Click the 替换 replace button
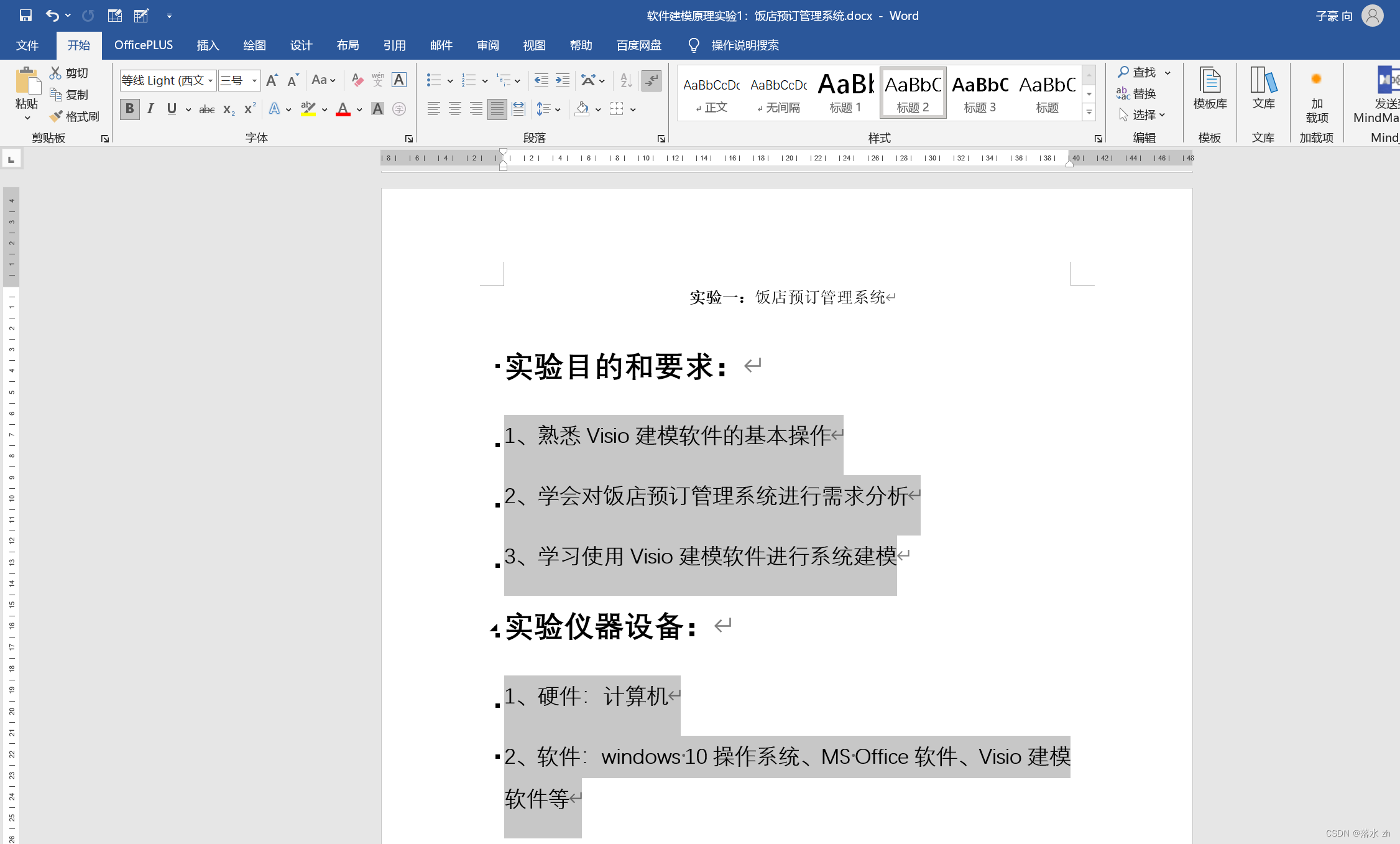 [1136, 93]
